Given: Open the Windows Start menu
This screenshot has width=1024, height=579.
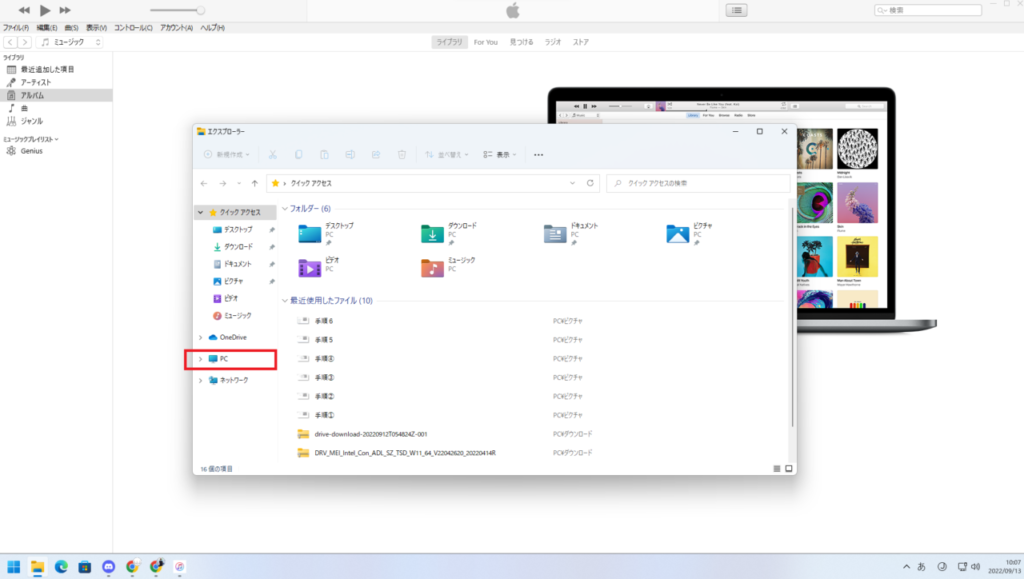Looking at the screenshot, I should point(14,567).
